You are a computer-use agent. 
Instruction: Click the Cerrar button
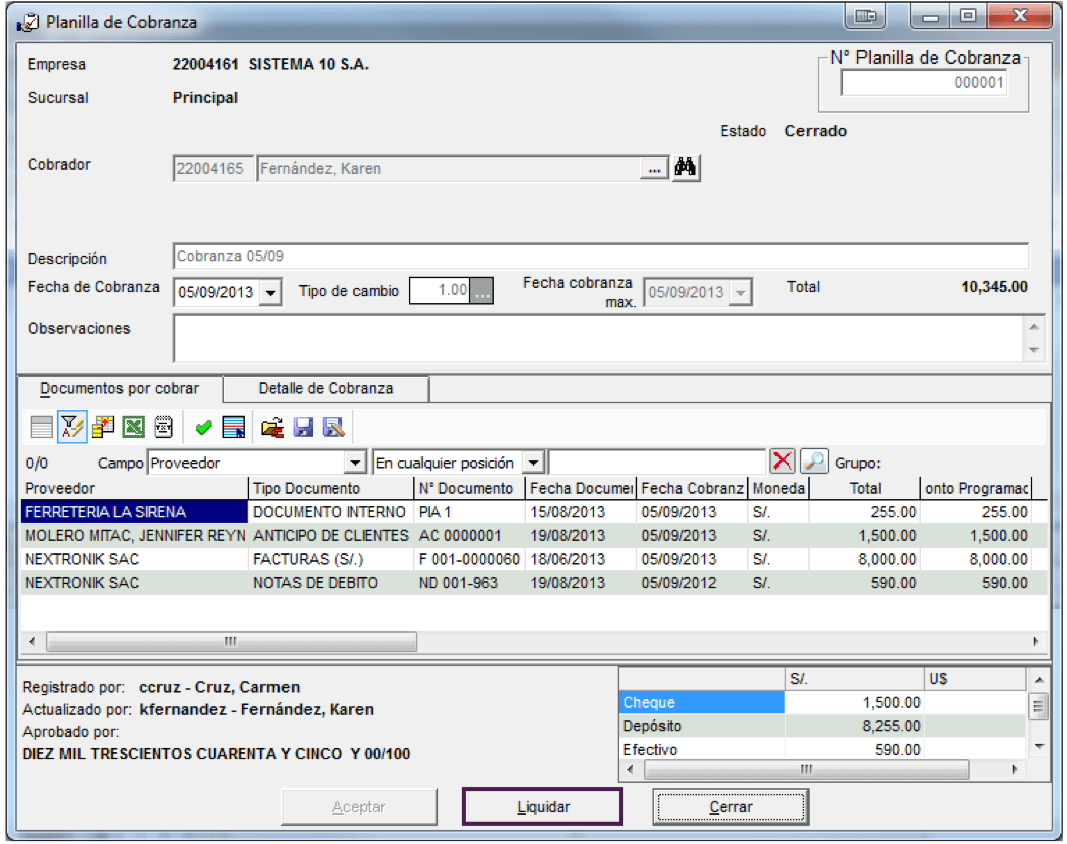coord(730,807)
